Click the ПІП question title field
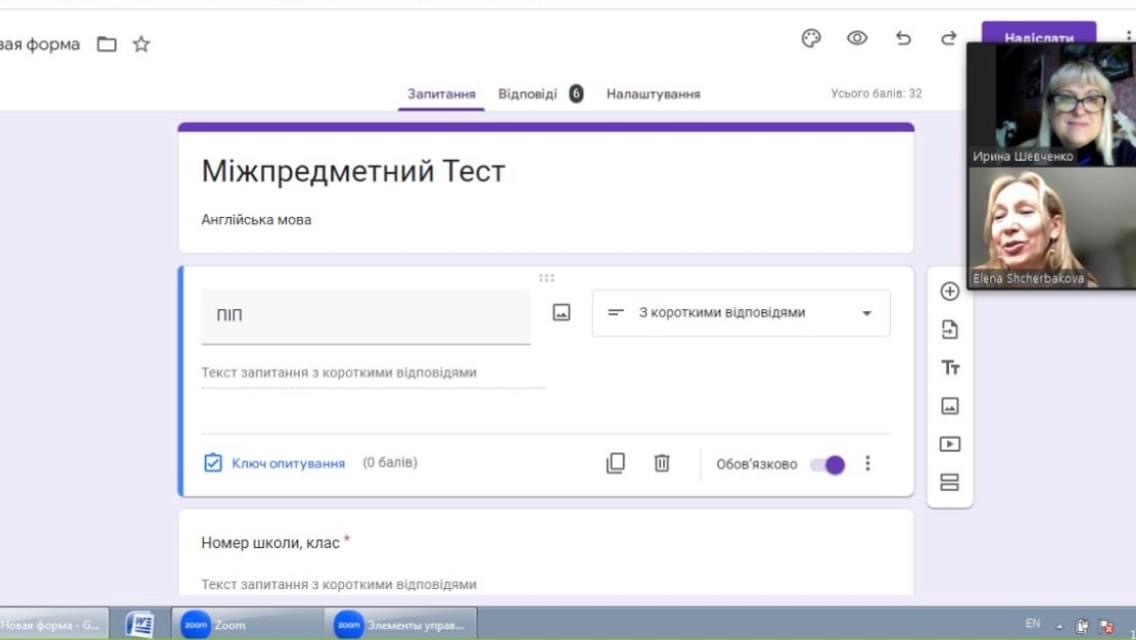 pyautogui.click(x=365, y=316)
